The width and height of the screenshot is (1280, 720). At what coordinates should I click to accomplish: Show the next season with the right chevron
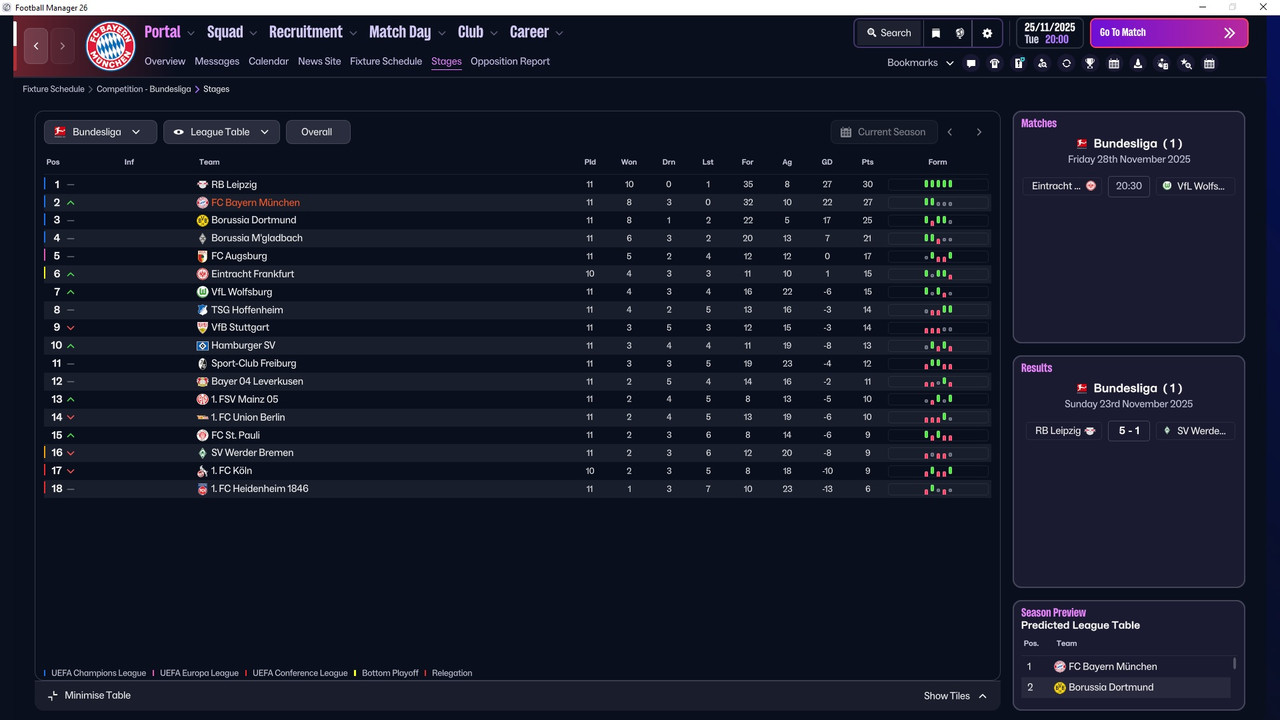979,132
